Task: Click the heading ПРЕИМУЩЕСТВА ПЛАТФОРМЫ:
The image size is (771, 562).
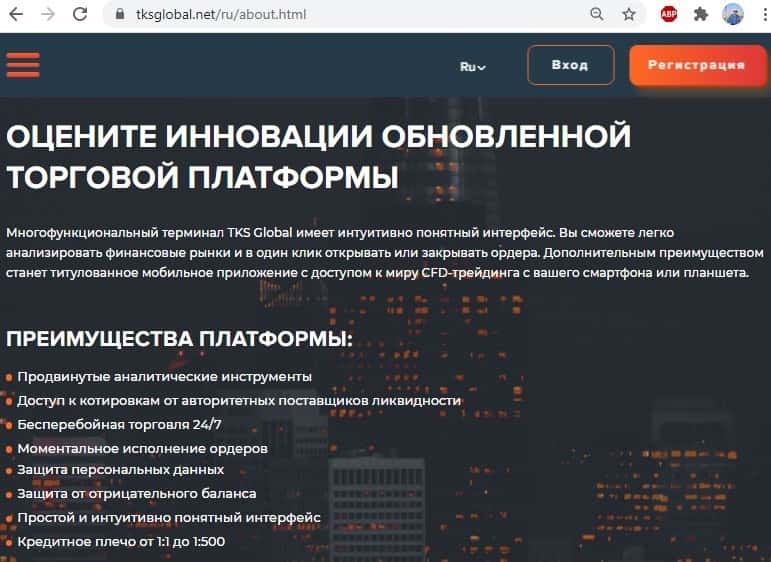Action: pos(179,338)
